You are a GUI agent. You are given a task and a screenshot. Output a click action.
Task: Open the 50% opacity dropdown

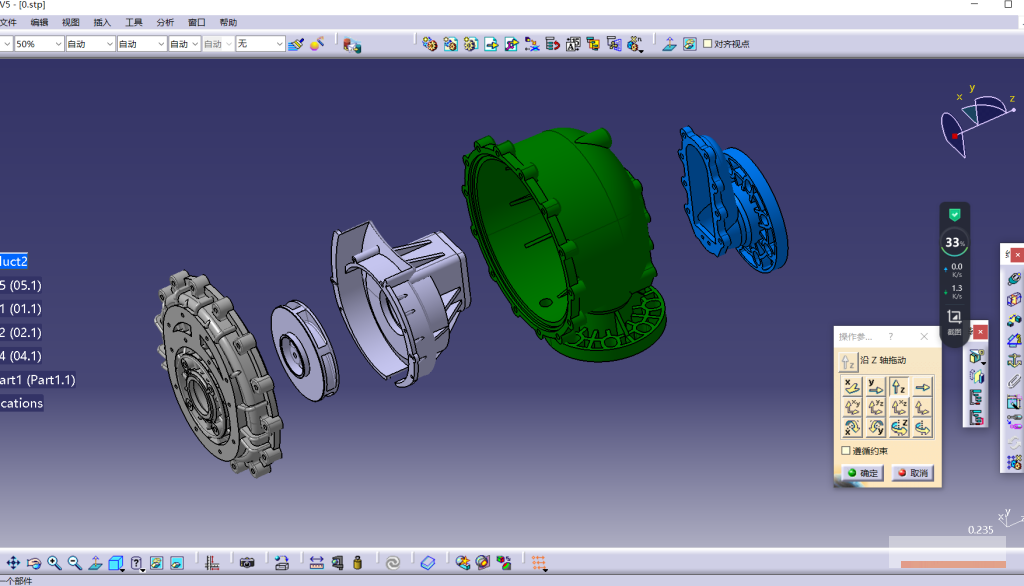click(39, 44)
